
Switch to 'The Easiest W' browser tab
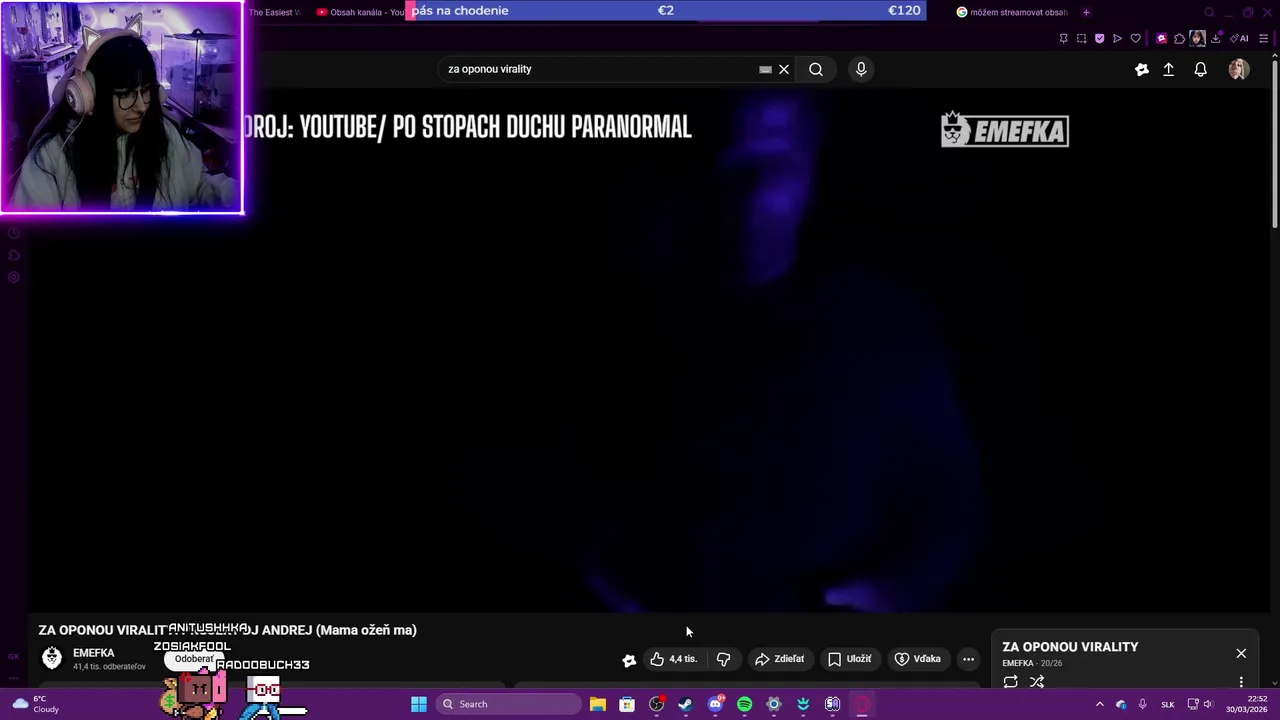[x=274, y=12]
